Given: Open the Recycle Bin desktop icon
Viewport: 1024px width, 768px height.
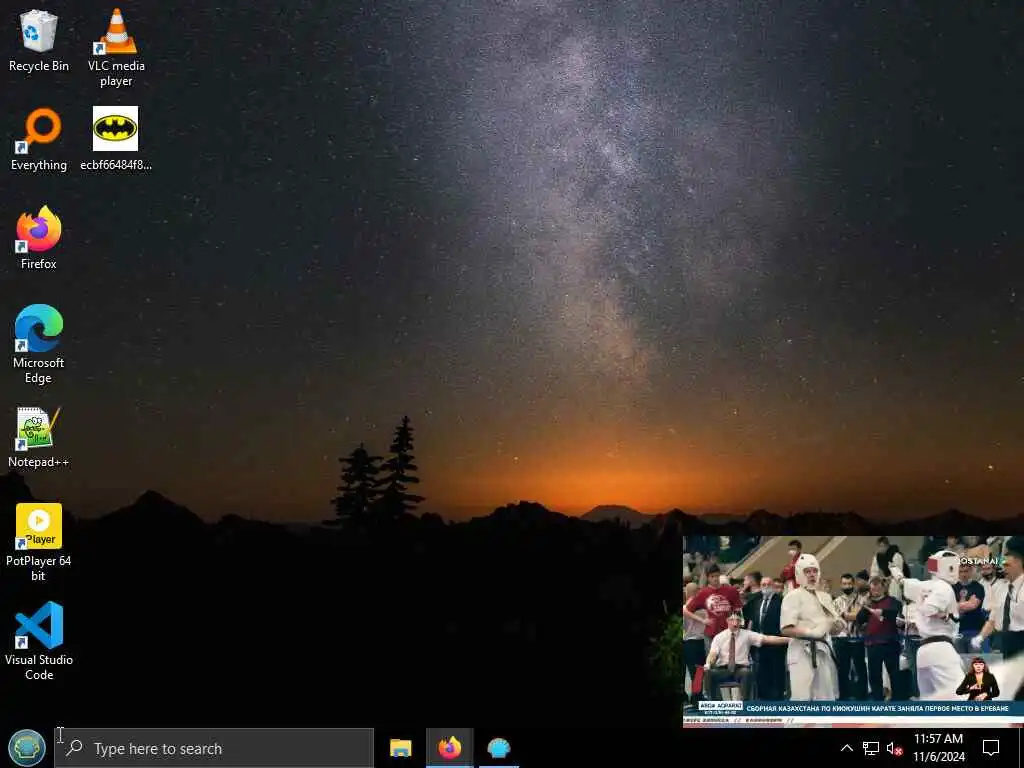Looking at the screenshot, I should (39, 40).
